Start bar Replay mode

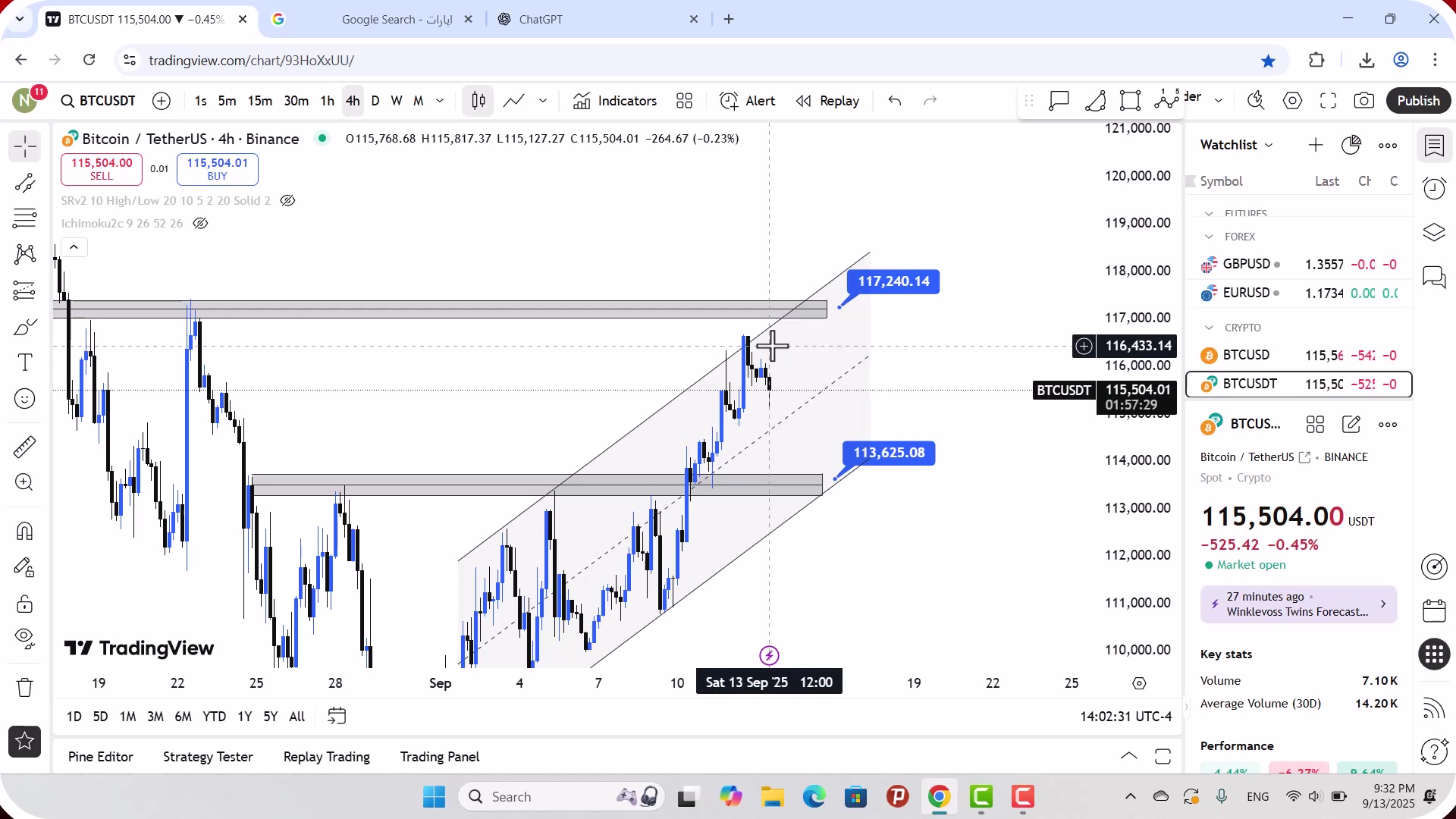pos(827,101)
